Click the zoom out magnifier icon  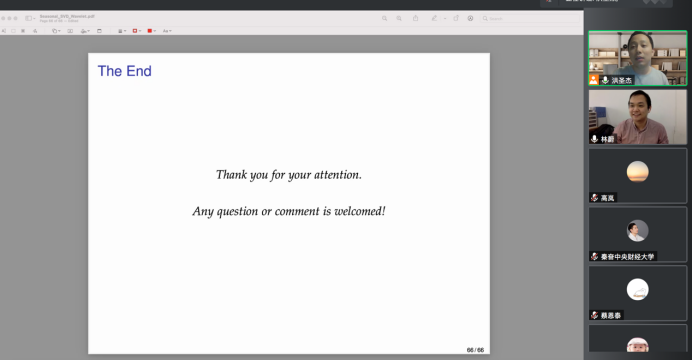click(385, 19)
